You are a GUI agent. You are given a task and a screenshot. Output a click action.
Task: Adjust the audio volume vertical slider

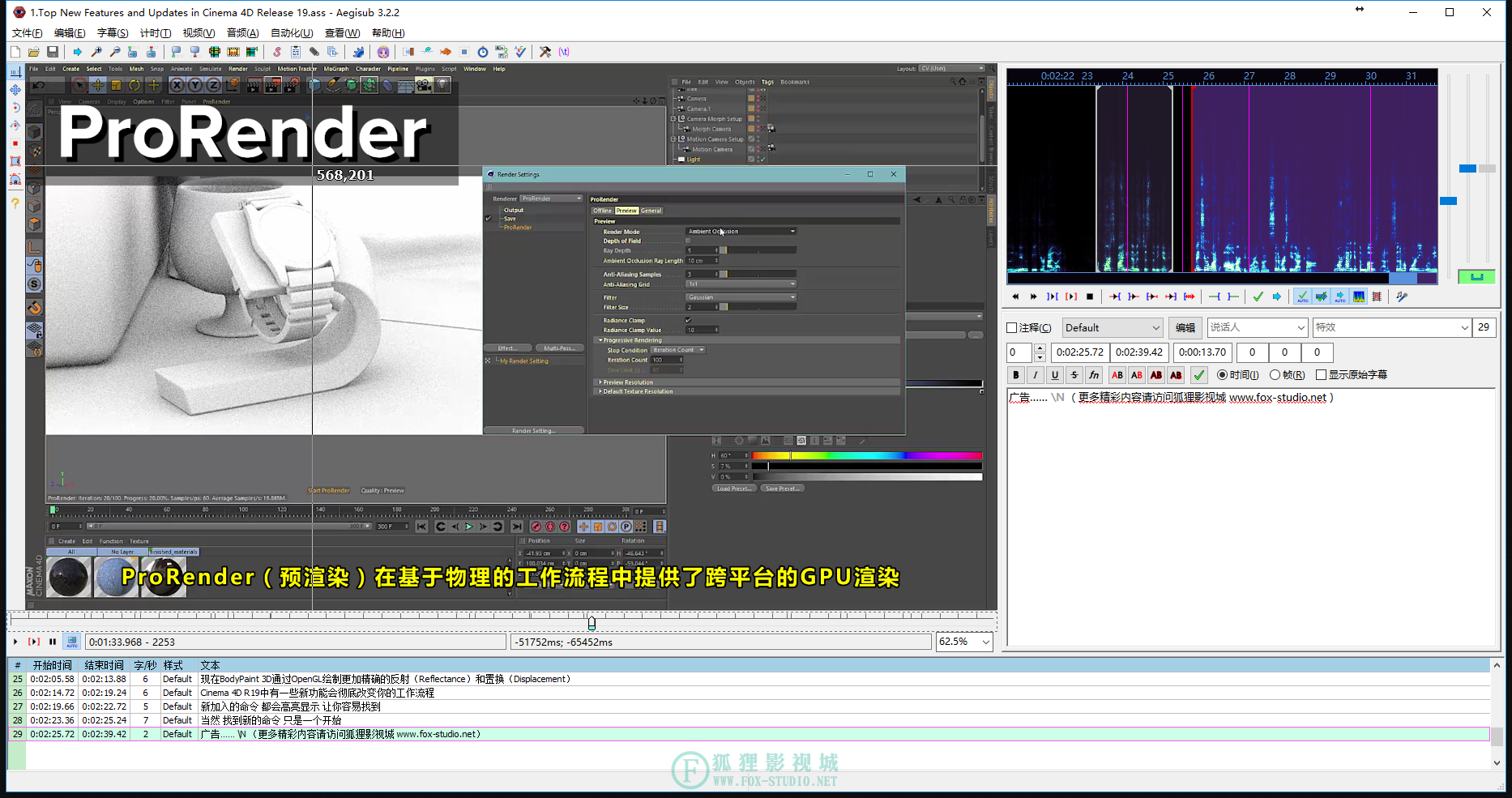click(x=1489, y=169)
